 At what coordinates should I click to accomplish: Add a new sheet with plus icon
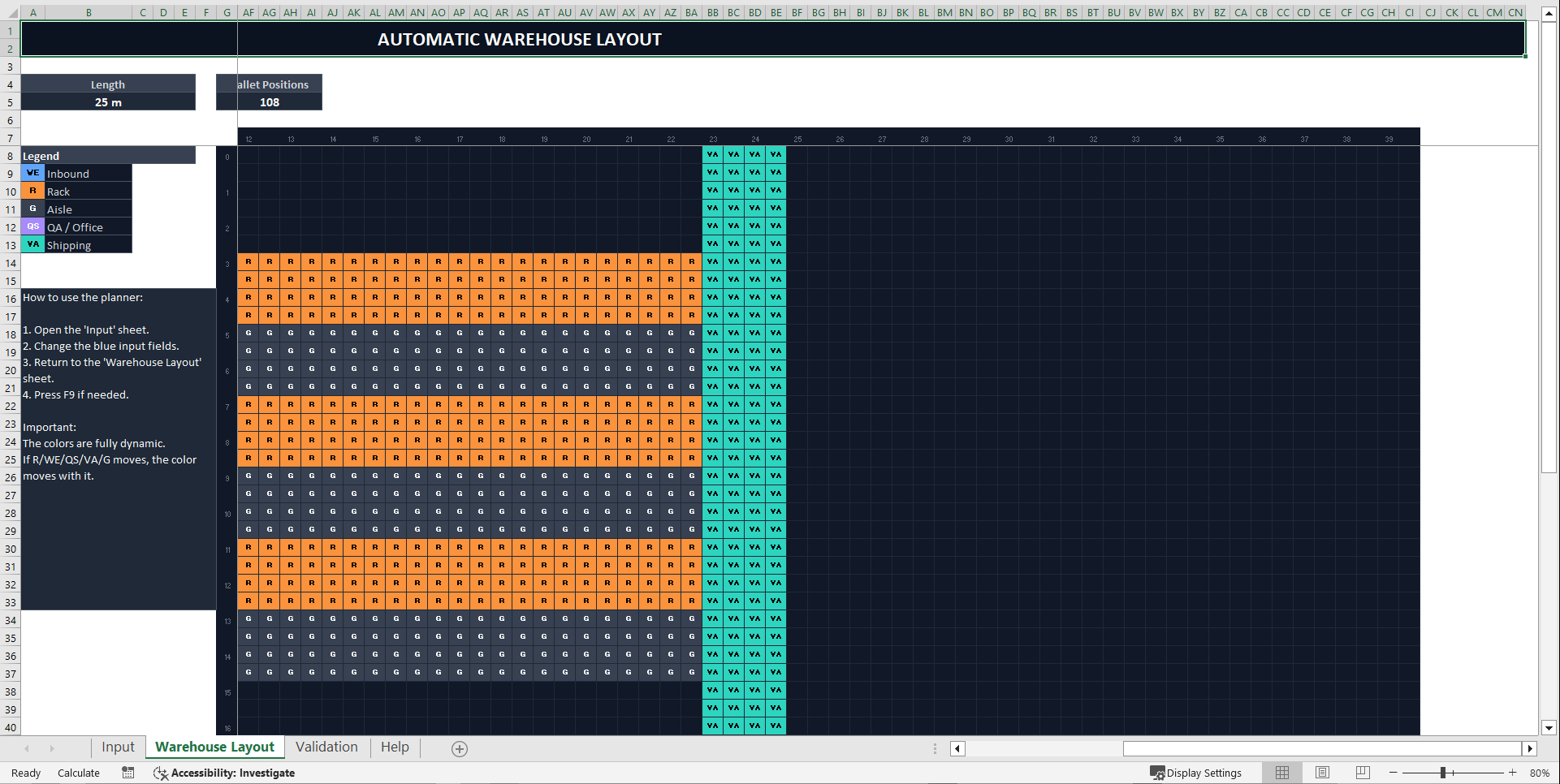[x=460, y=748]
